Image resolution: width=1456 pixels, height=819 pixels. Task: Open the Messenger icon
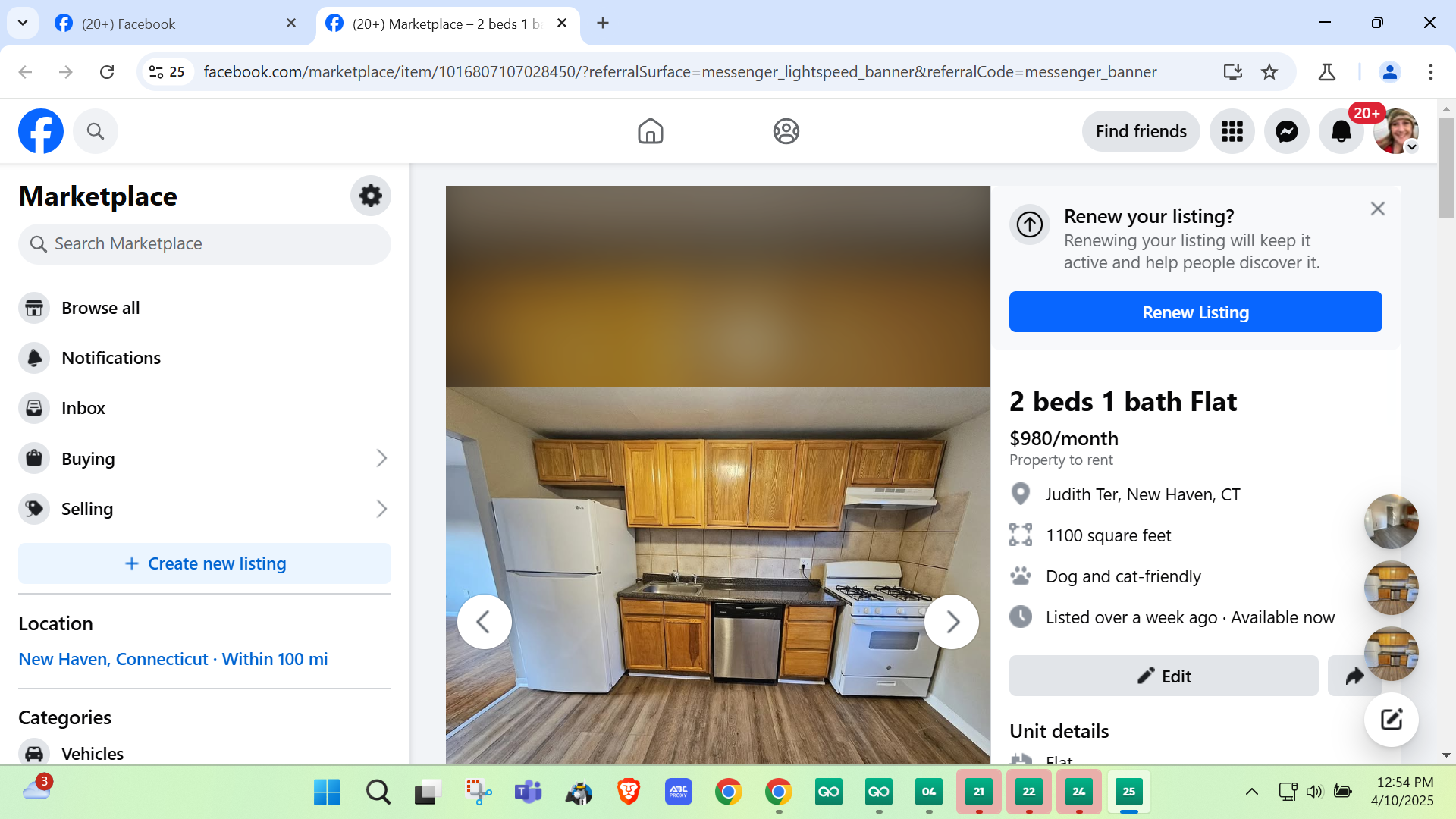click(x=1286, y=132)
